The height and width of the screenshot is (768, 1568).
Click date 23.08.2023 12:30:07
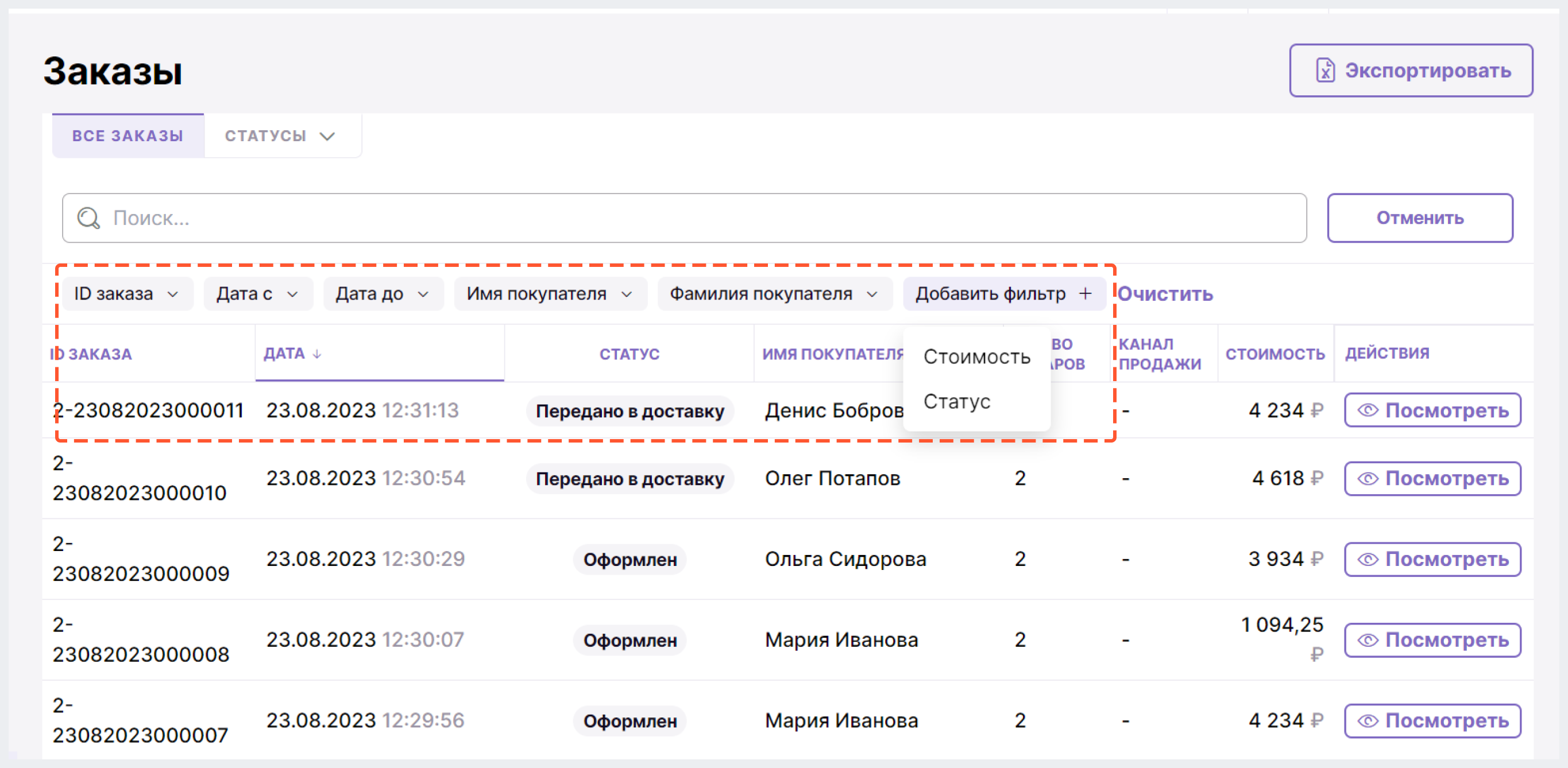[x=365, y=639]
